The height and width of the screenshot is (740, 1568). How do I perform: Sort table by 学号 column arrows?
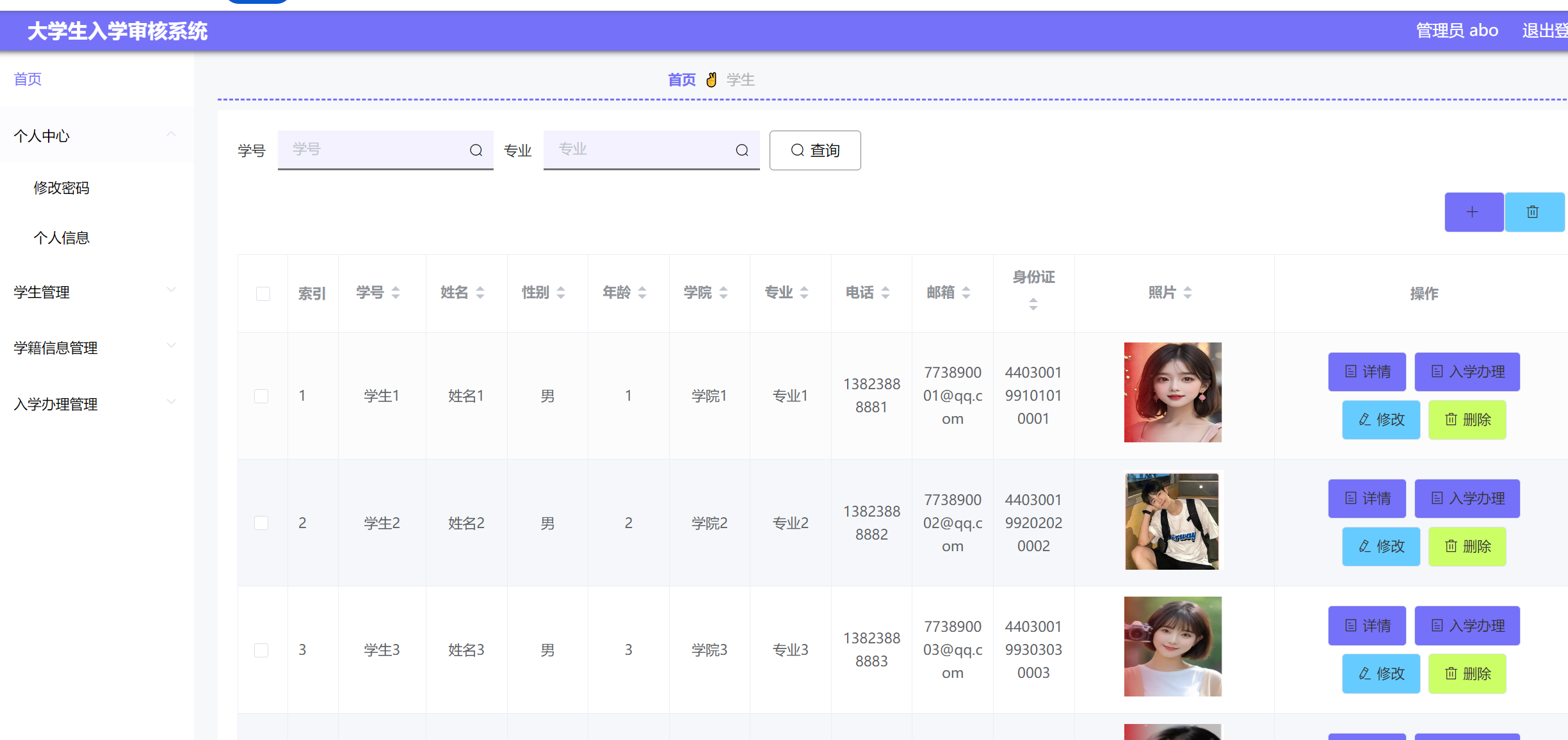tap(396, 293)
